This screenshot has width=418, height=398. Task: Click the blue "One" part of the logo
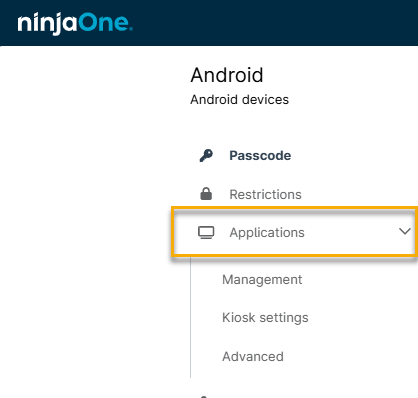pyautogui.click(x=106, y=22)
